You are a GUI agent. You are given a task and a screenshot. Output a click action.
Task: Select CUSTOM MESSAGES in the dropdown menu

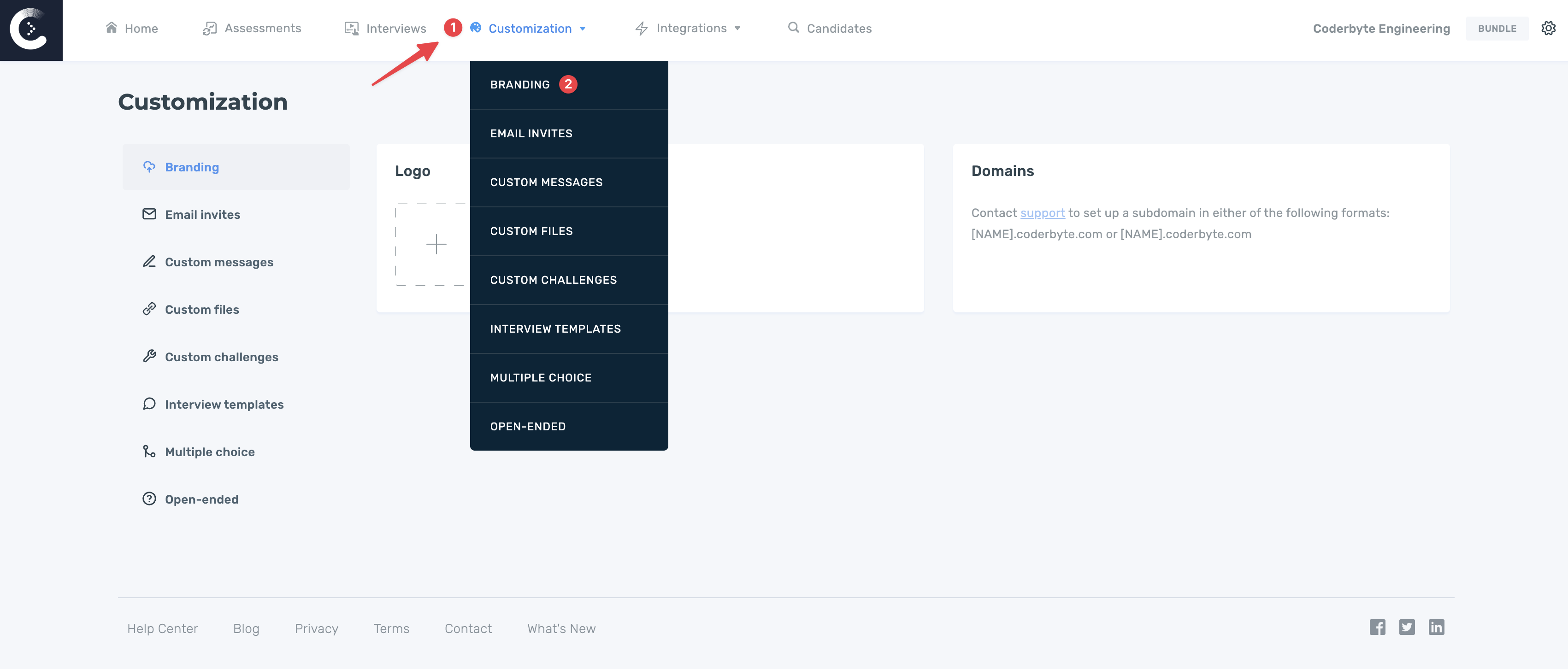(569, 182)
